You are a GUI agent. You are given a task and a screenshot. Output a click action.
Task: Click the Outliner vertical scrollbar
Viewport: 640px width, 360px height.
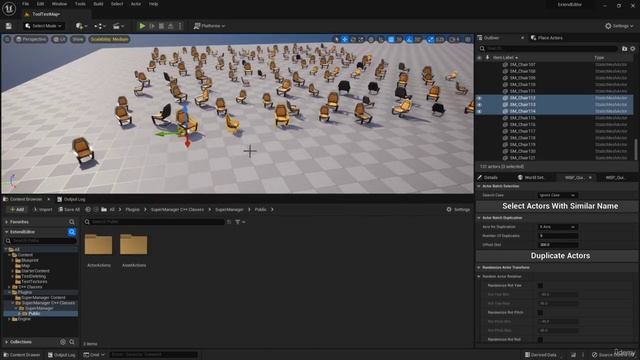tap(635, 150)
